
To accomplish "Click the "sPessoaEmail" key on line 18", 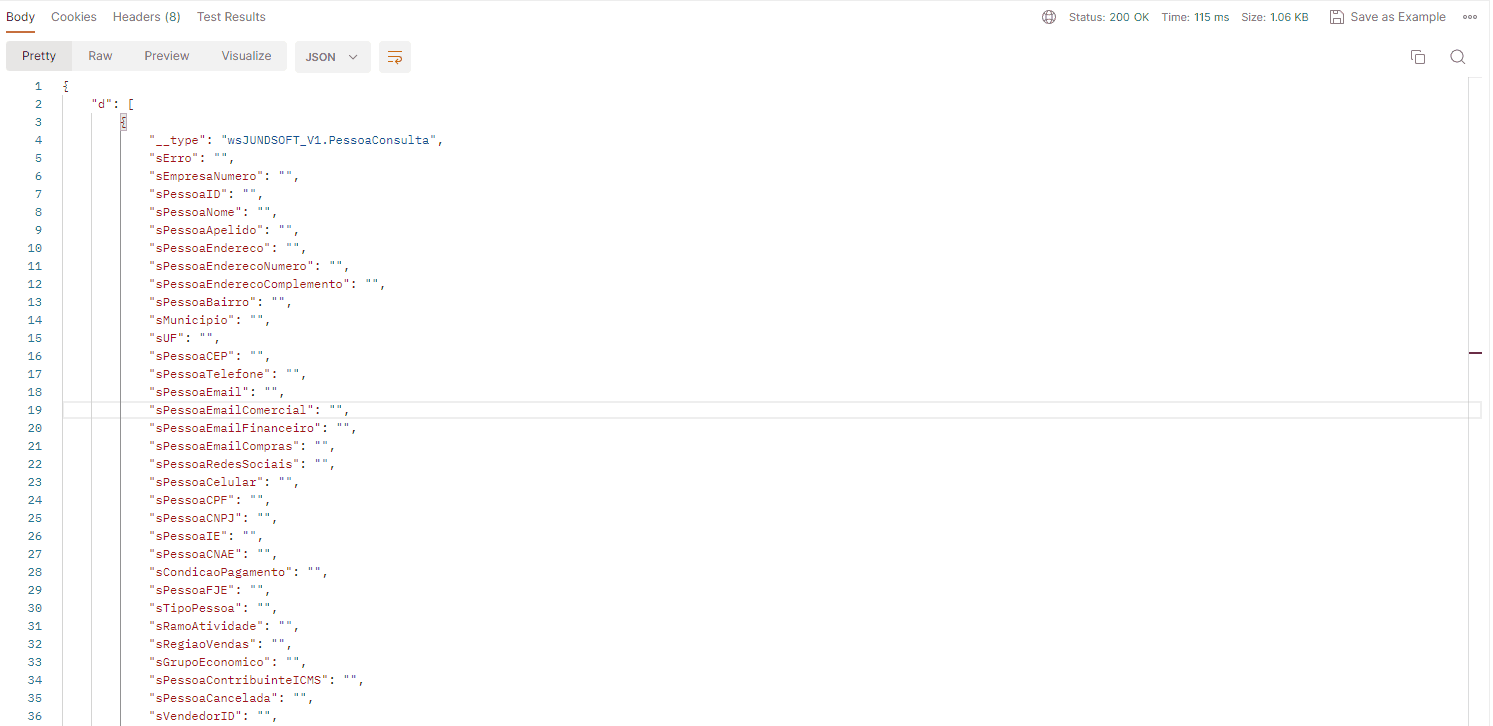I will point(199,392).
